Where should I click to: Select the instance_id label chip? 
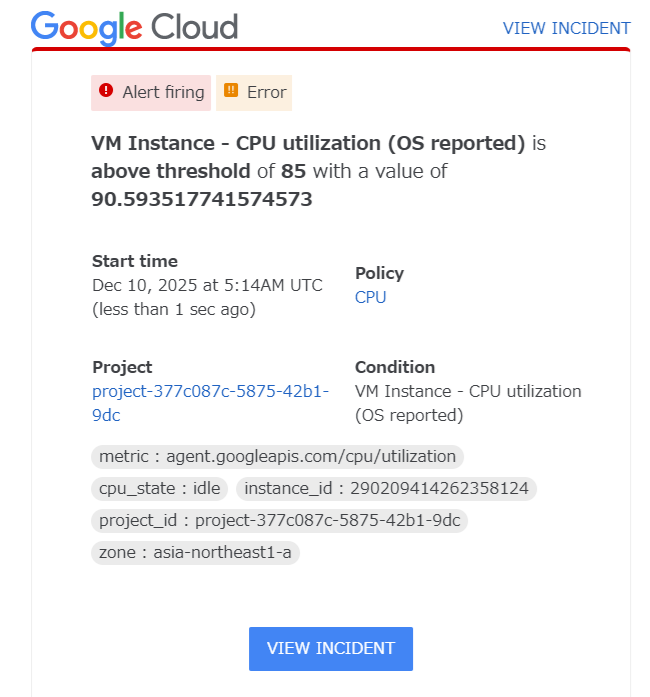click(x=387, y=489)
